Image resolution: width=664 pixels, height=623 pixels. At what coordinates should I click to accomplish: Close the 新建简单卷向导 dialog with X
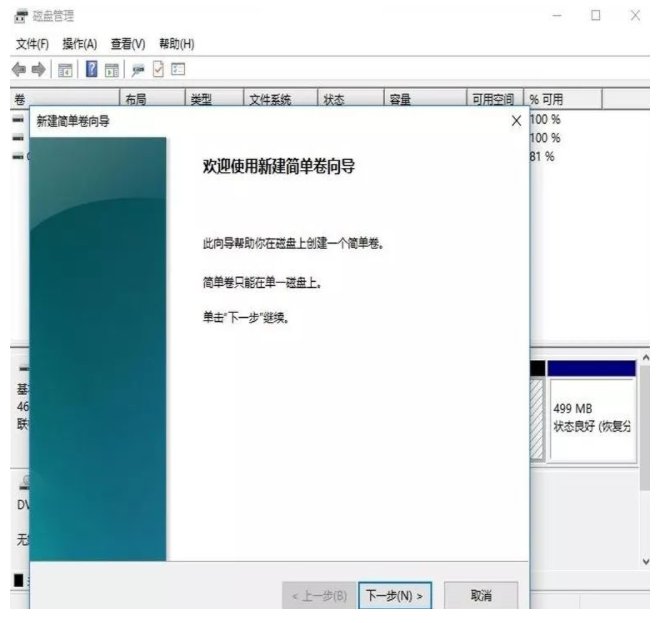tap(516, 120)
